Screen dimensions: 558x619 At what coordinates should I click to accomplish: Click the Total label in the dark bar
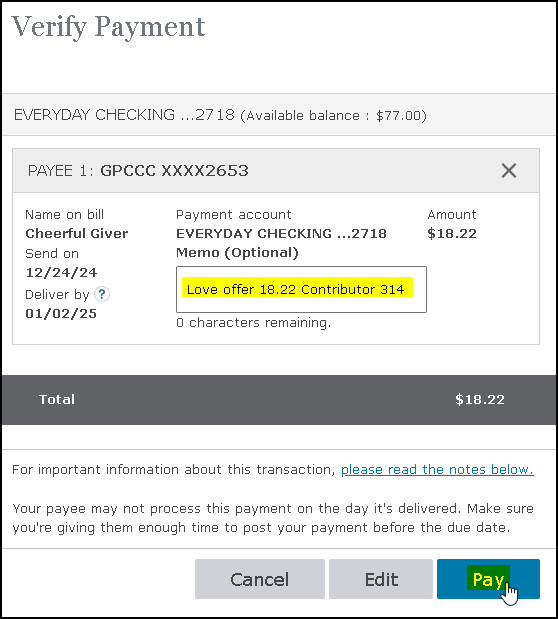(57, 400)
